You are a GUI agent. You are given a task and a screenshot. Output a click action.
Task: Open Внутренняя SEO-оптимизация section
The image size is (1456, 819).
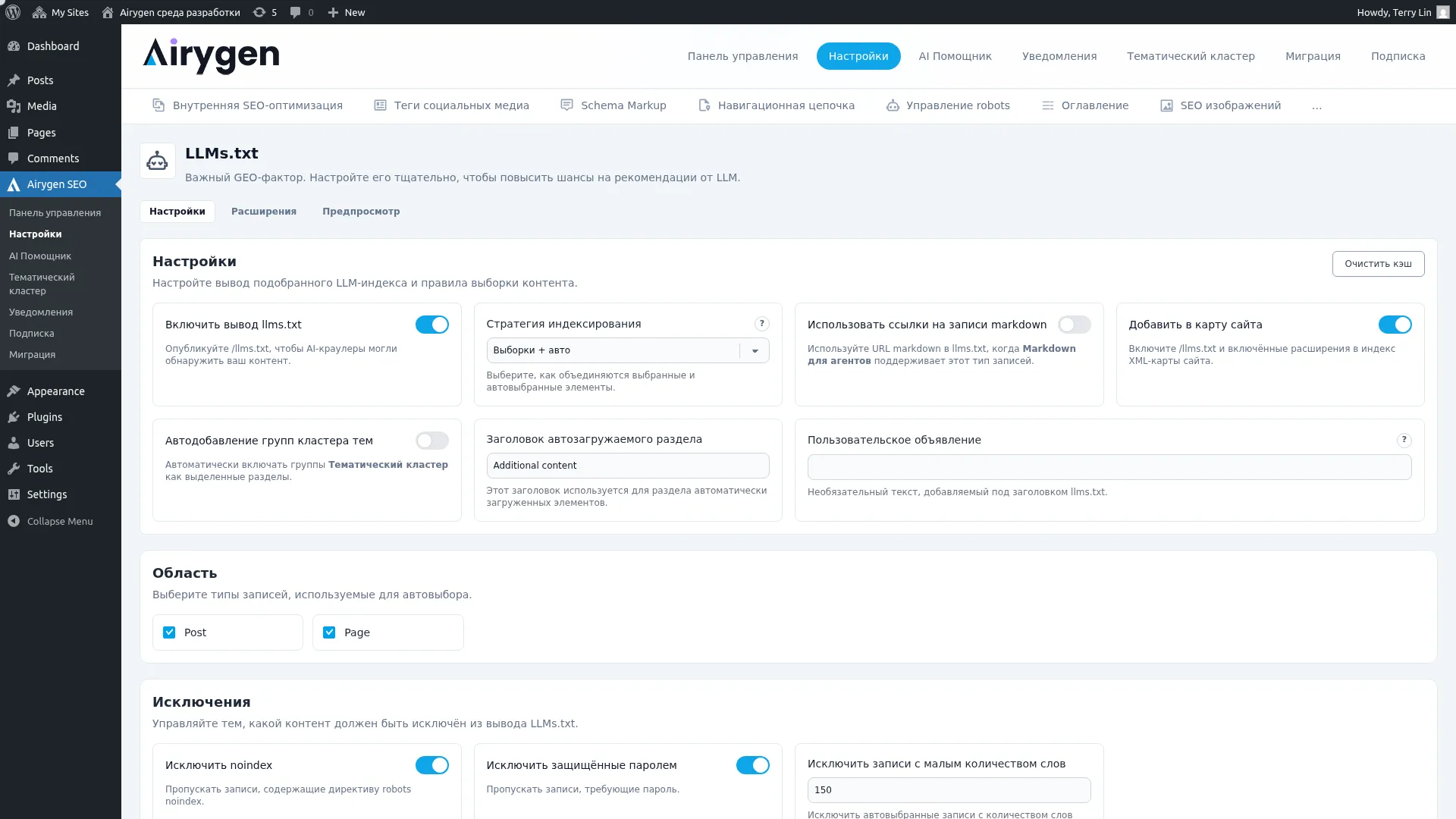(247, 105)
